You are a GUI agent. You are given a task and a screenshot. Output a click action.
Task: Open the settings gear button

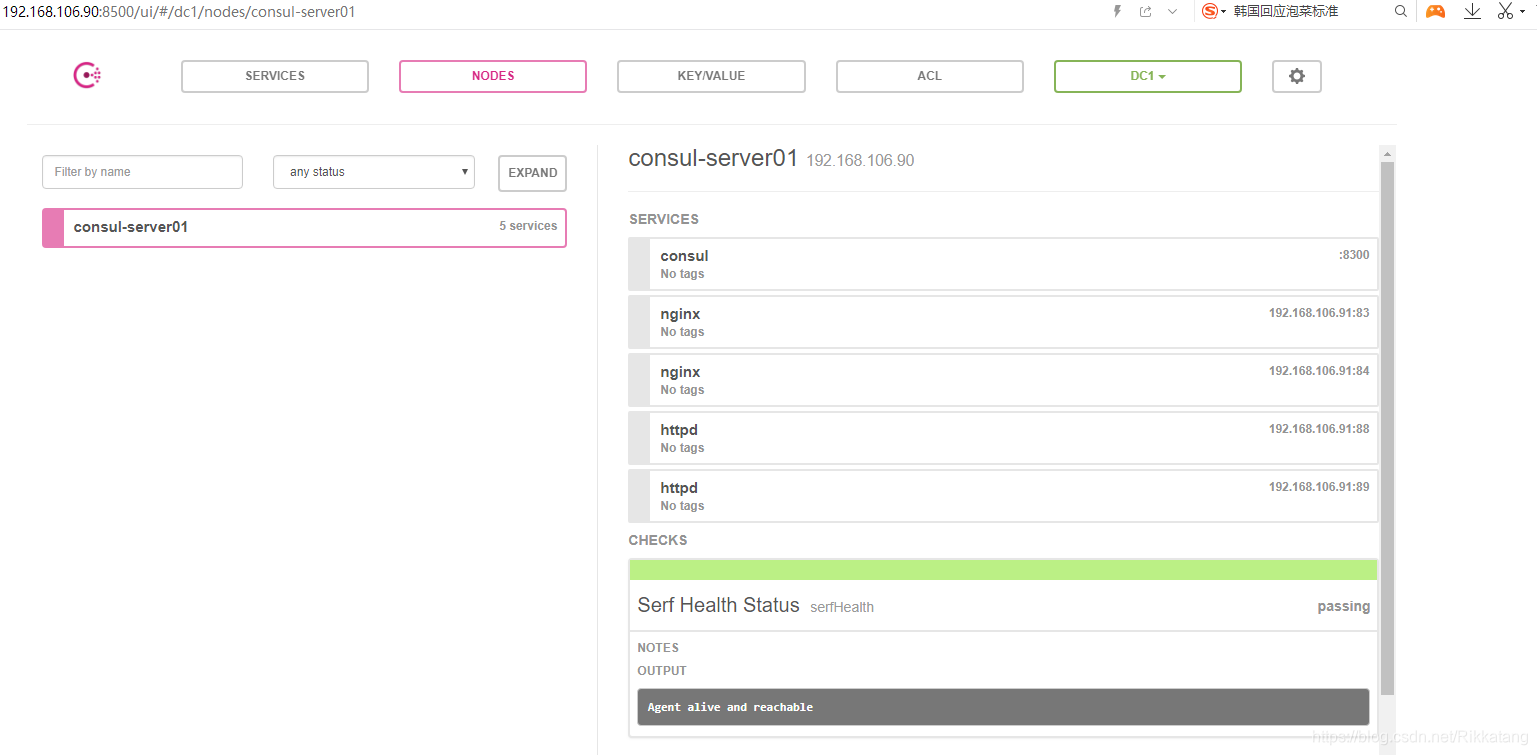(x=1297, y=76)
